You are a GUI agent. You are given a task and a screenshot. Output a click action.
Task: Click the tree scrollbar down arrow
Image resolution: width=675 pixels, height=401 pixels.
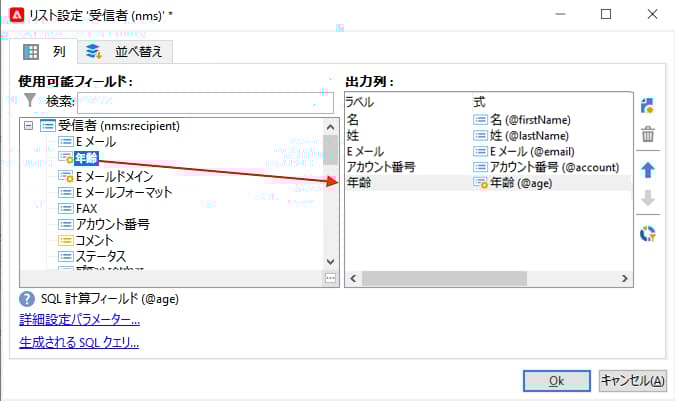[x=330, y=262]
